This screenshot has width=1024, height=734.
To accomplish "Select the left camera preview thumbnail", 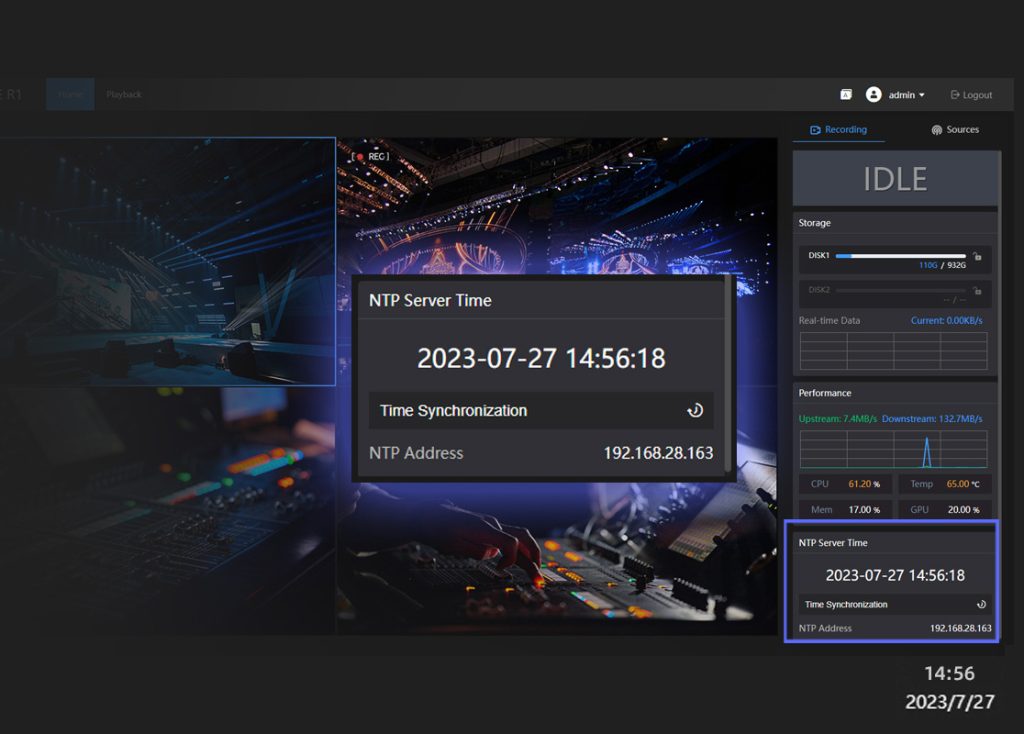I will (x=167, y=261).
